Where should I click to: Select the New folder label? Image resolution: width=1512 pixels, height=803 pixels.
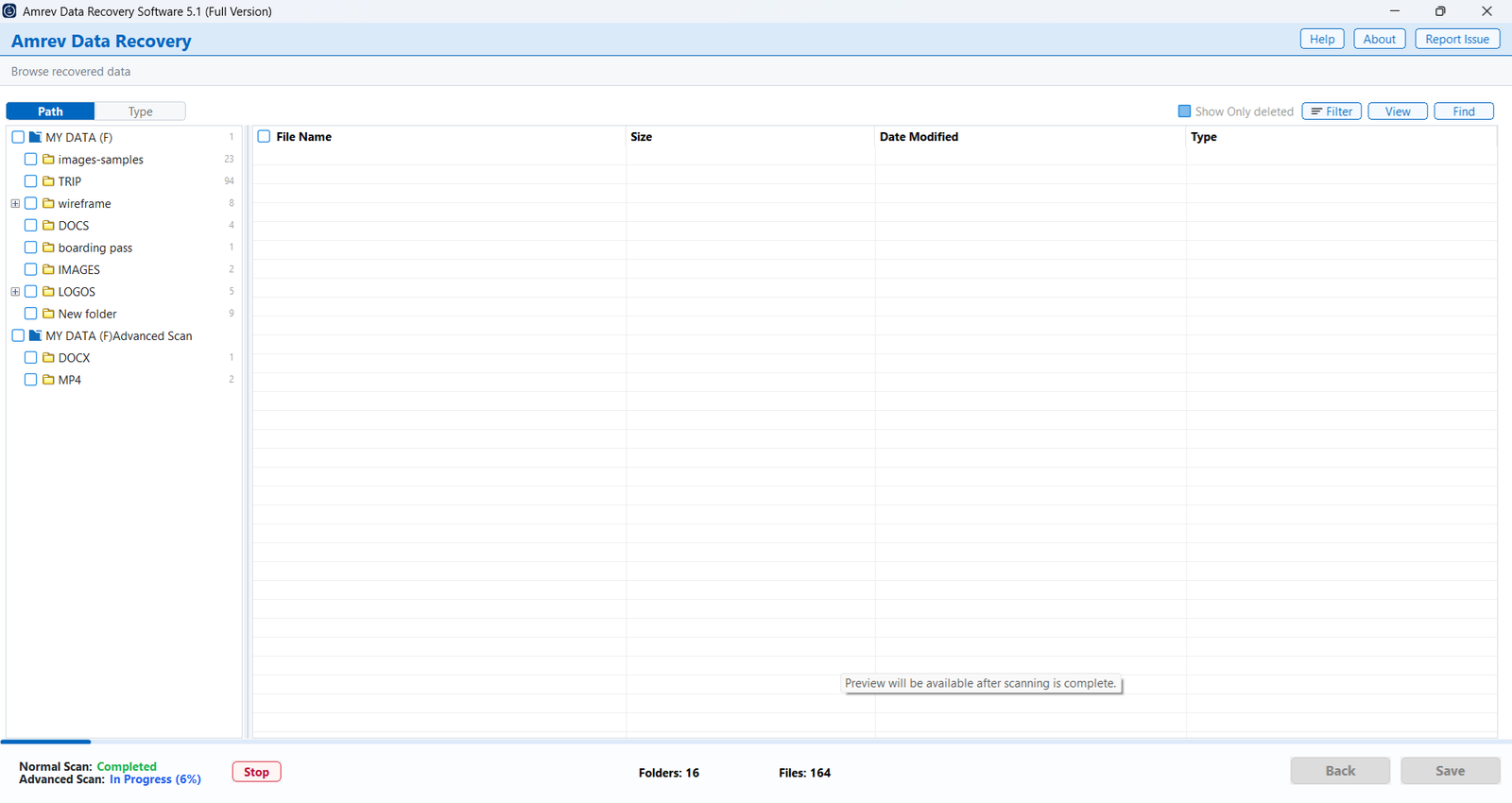(x=88, y=314)
